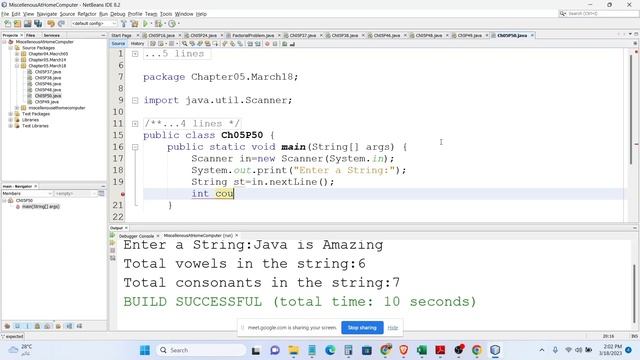Click the red breakpoint icon in editor toolbar
Viewport: 640px width, 360px height.
click(267, 44)
